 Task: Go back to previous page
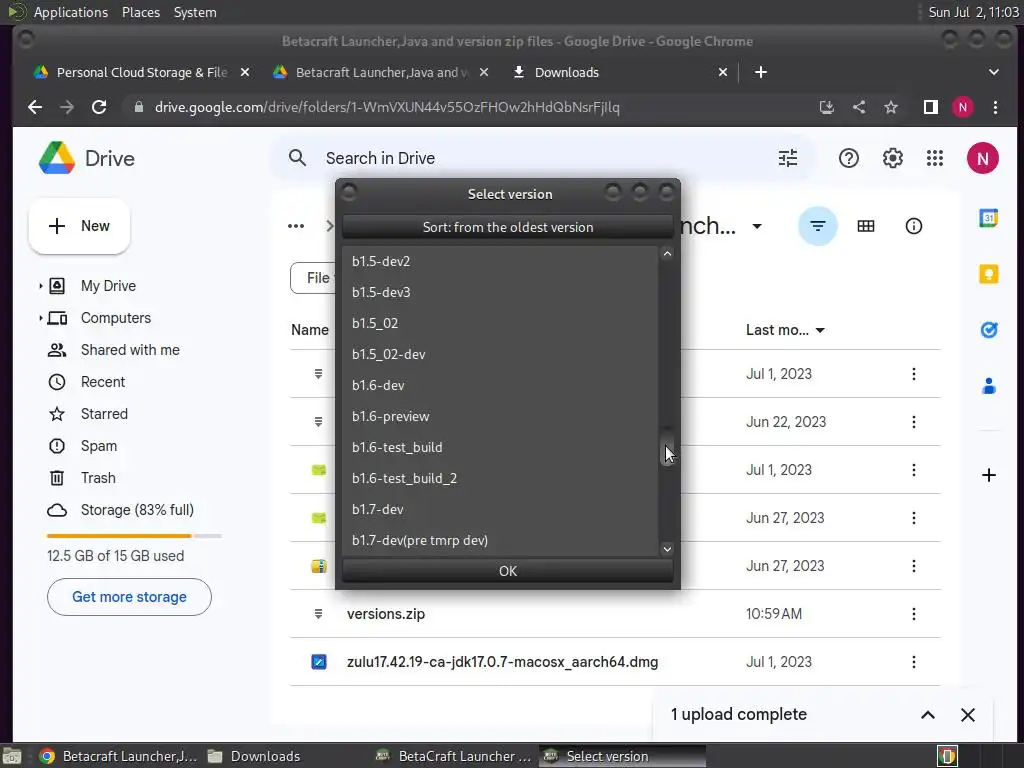[35, 107]
